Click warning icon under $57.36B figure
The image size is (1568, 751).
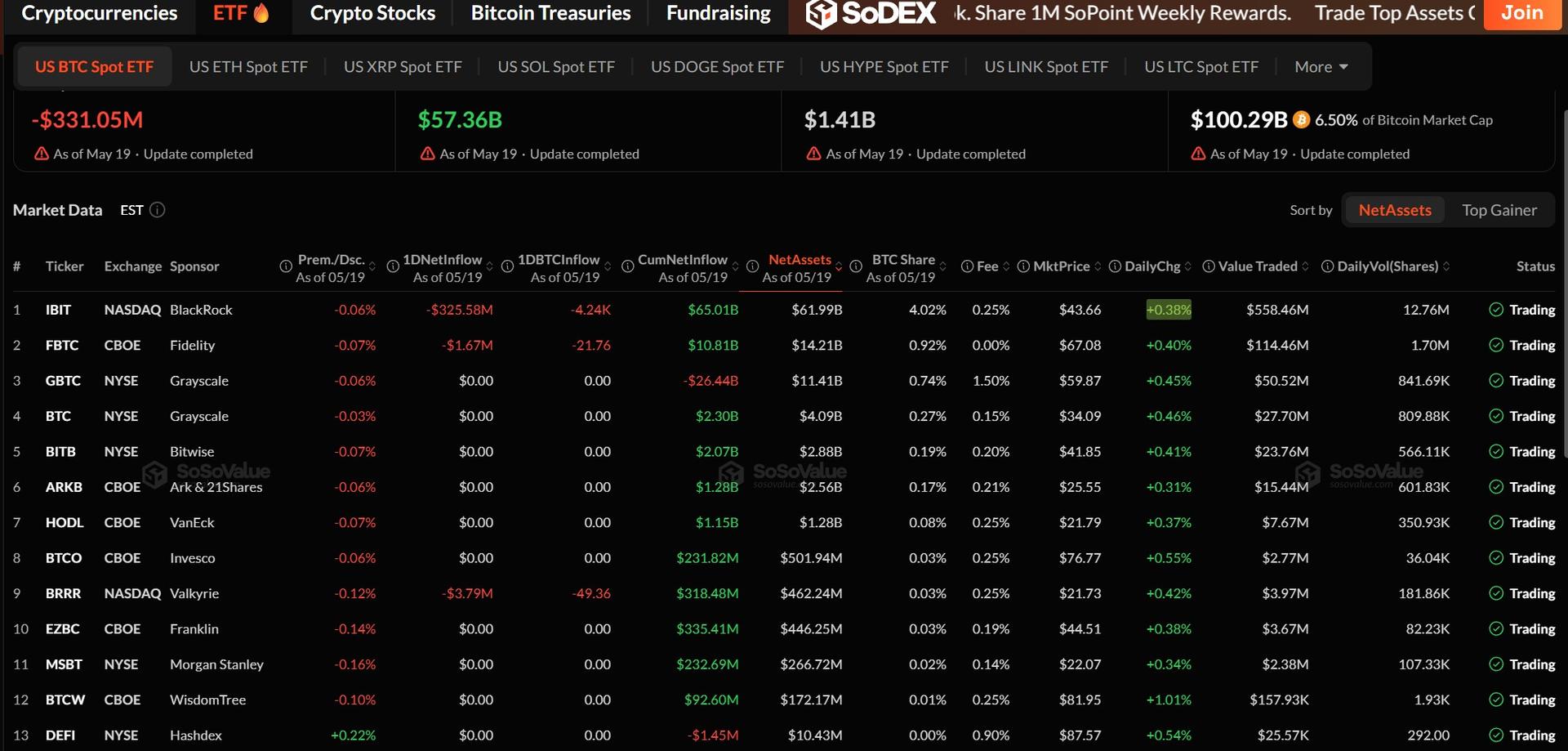(427, 154)
